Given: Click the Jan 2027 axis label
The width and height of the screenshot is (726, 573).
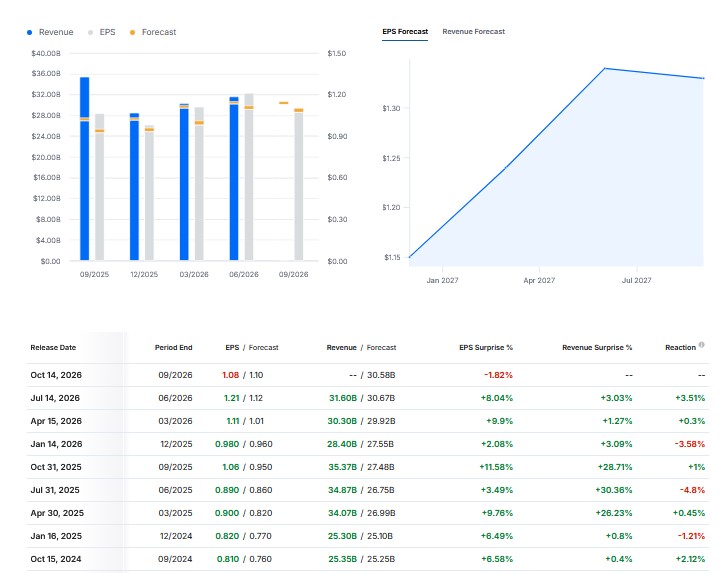Looking at the screenshot, I should point(442,280).
